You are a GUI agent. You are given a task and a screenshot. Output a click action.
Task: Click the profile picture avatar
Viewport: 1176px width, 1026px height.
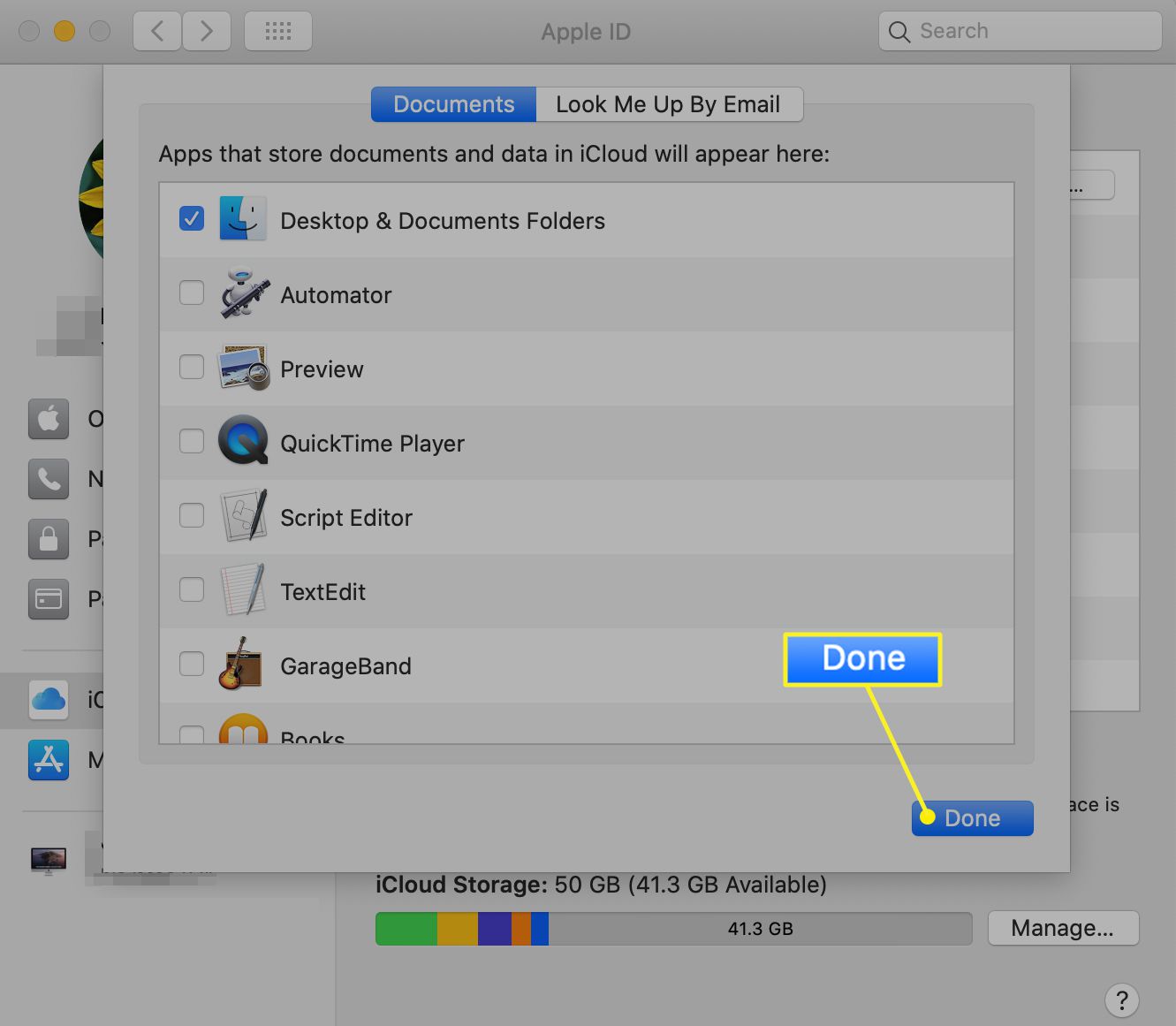[x=91, y=199]
